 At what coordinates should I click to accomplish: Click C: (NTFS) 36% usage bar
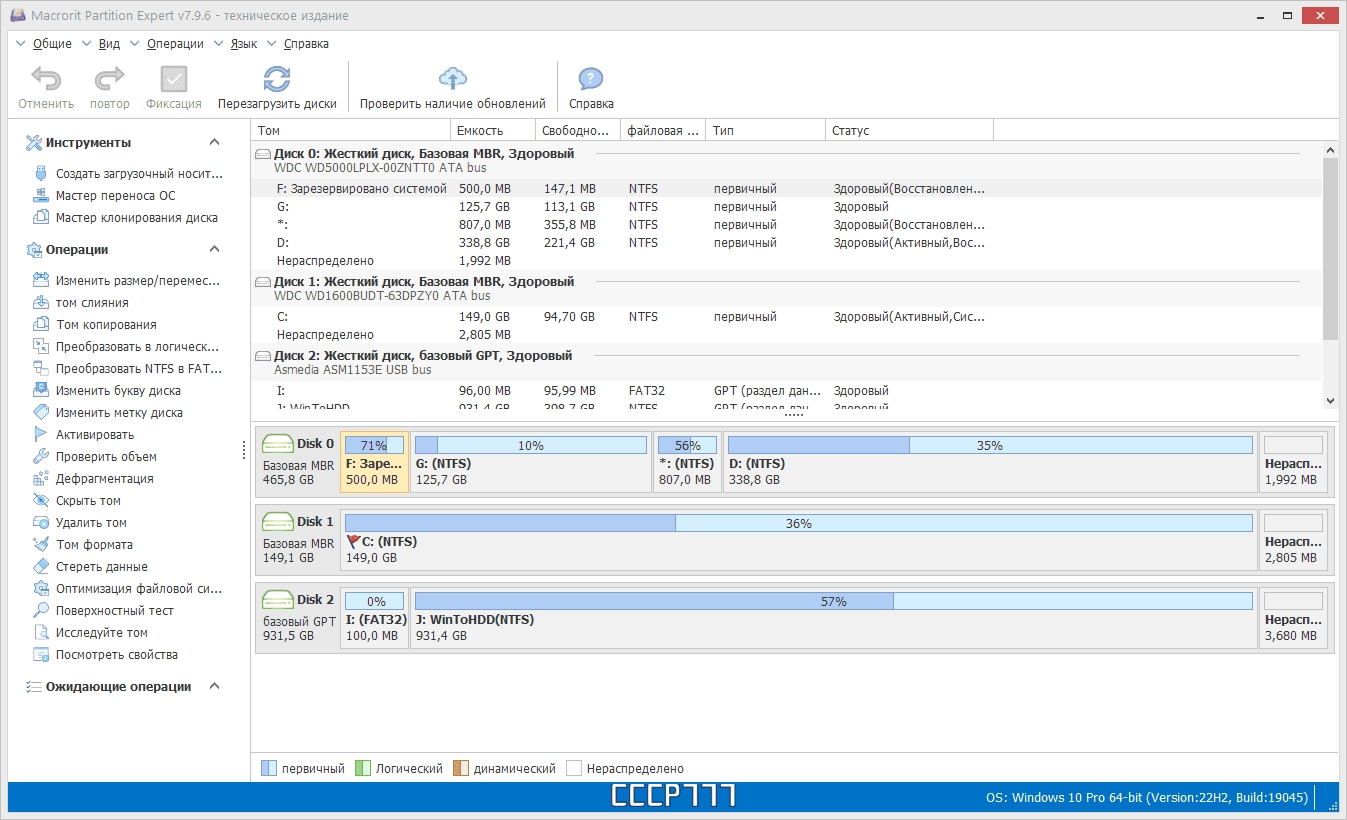[x=798, y=523]
